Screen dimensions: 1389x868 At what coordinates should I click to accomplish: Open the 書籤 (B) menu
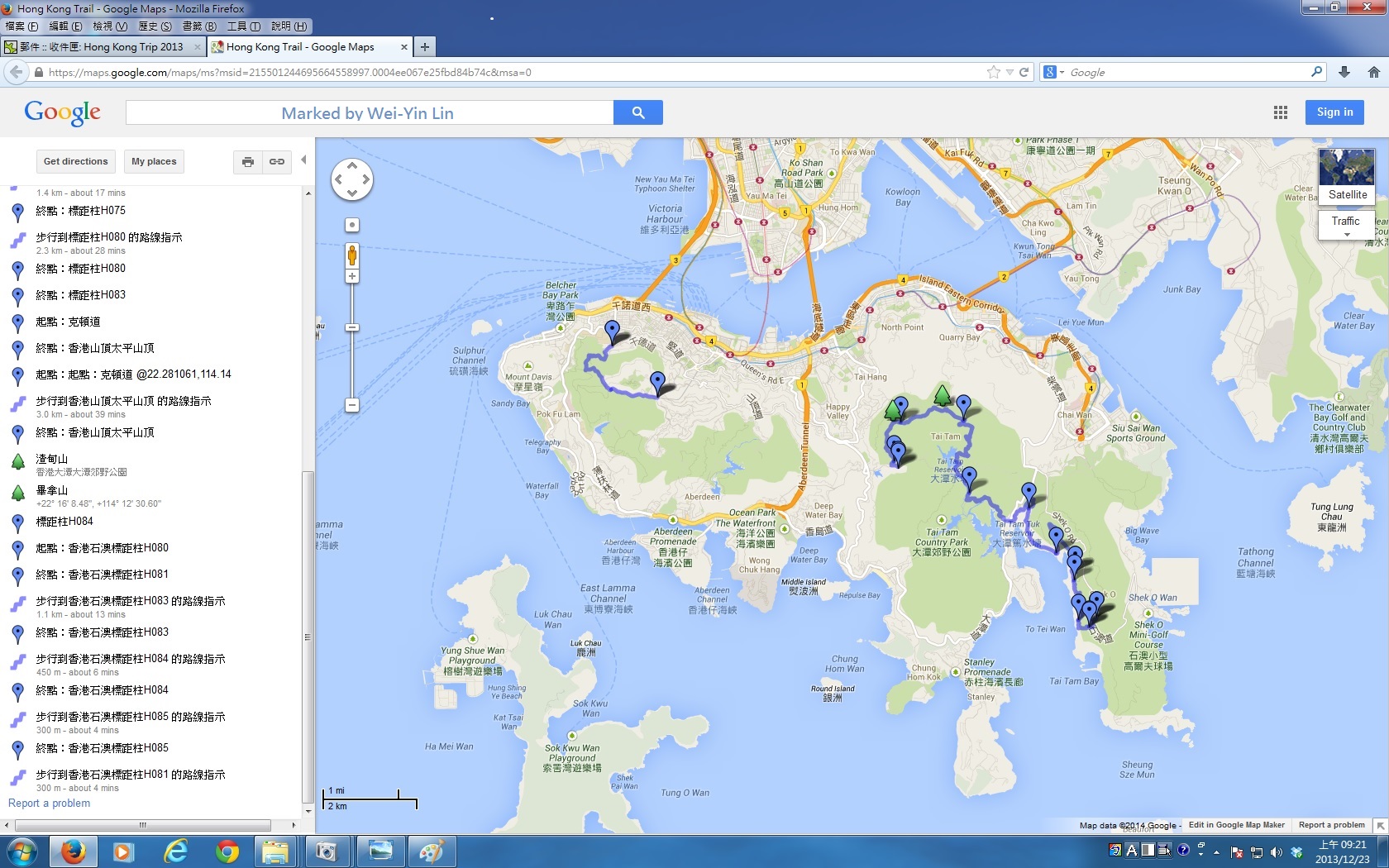click(199, 26)
